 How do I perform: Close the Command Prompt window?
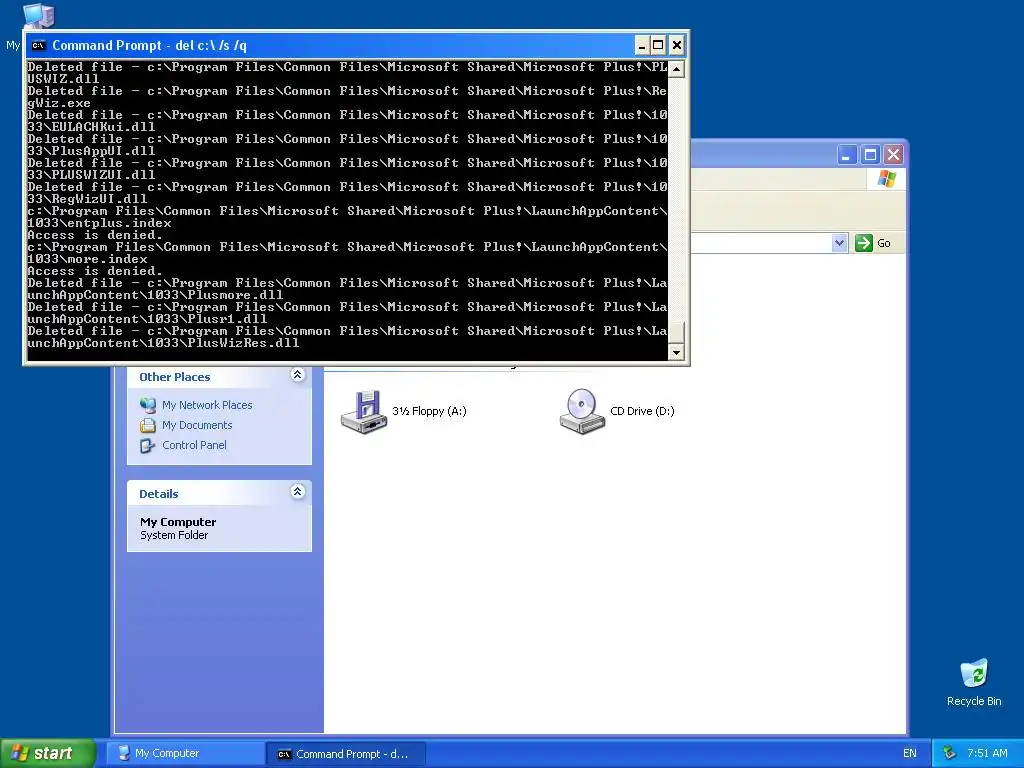point(677,45)
